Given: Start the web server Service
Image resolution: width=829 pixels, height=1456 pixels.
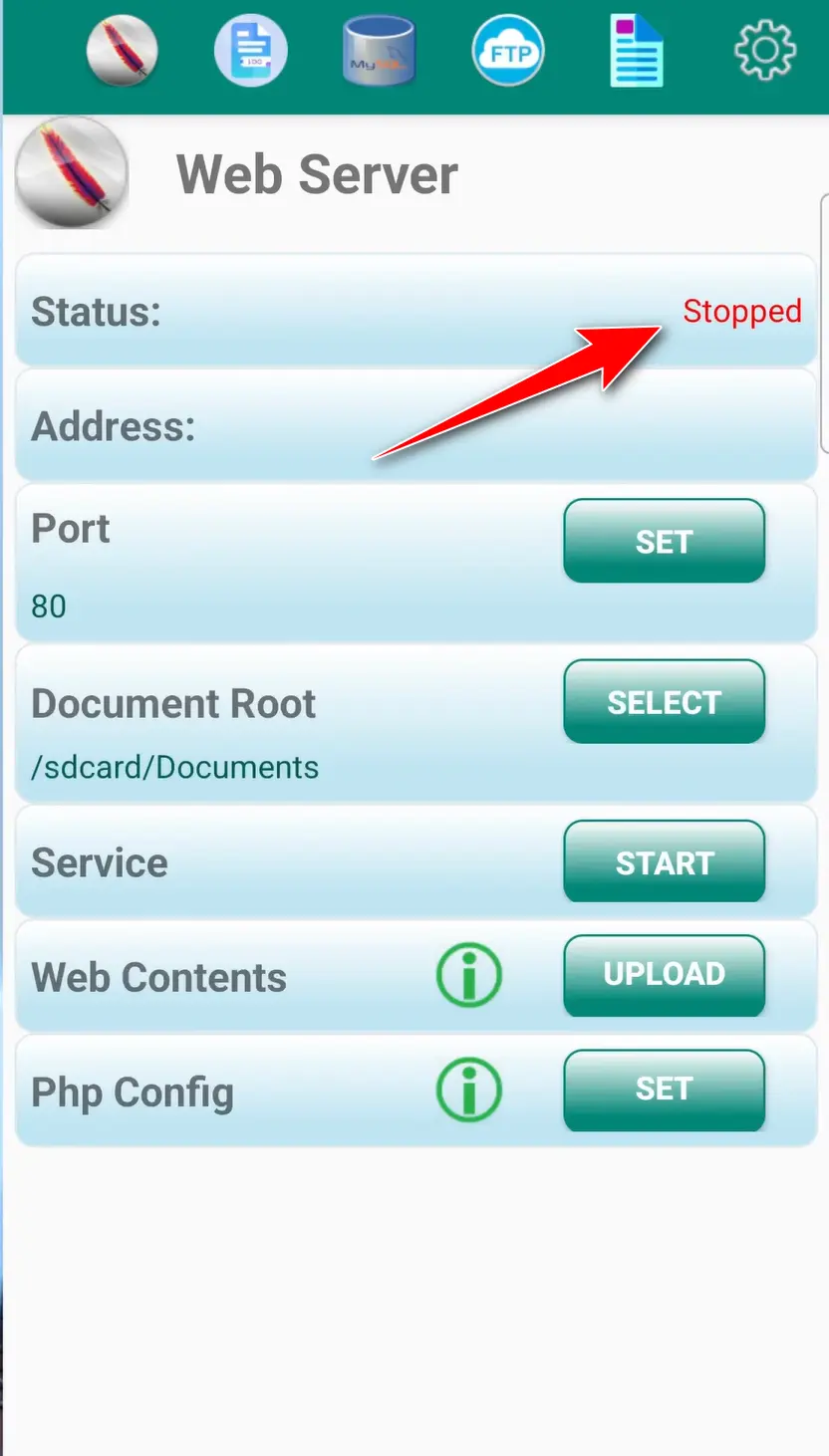Looking at the screenshot, I should pos(664,861).
